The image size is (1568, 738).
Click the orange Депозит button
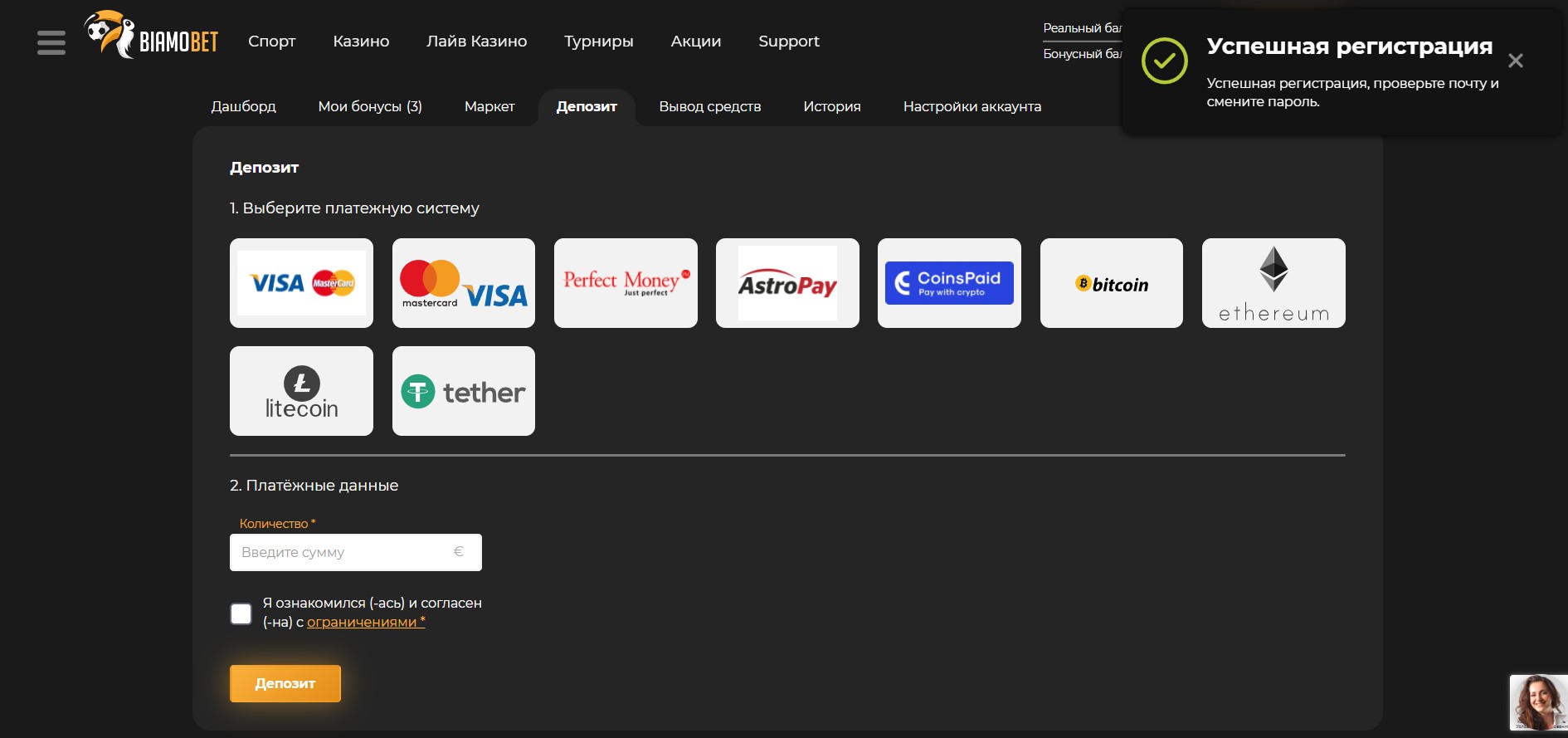285,683
